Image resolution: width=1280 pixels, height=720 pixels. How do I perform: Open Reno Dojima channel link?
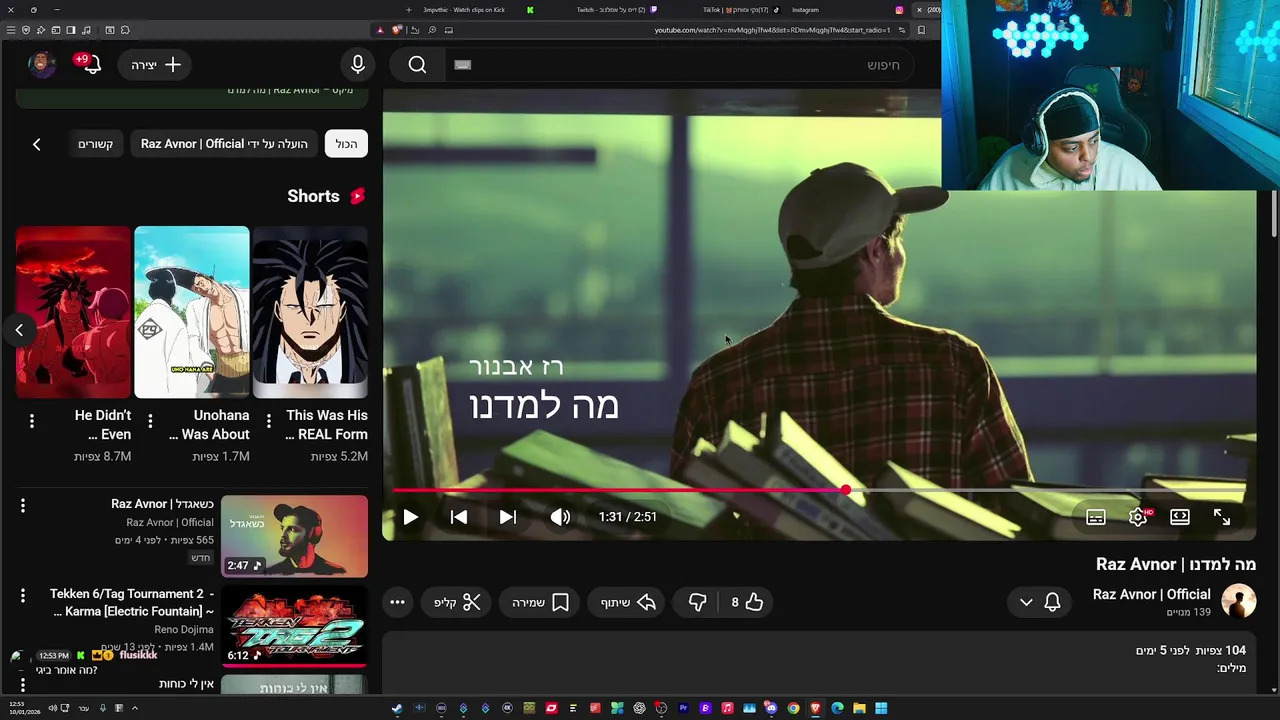(184, 629)
